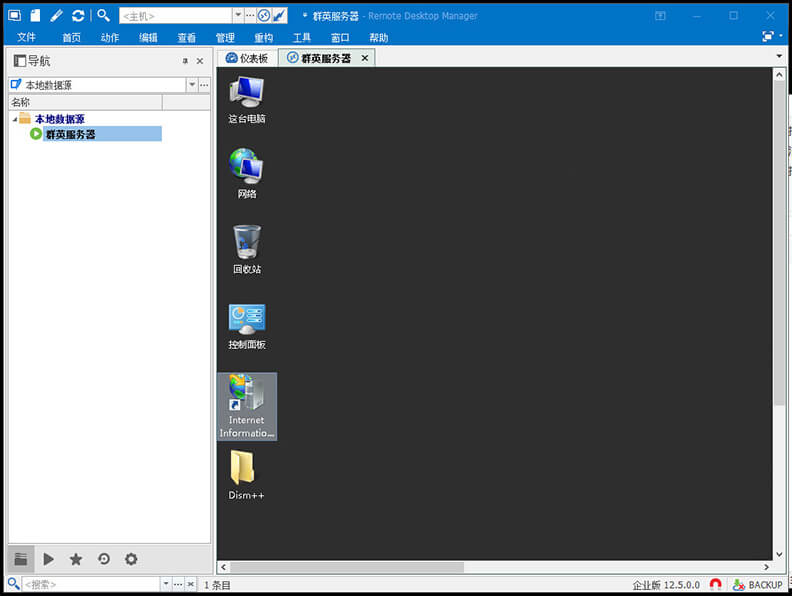Click the Internet Information Services shortcut icon
Image resolution: width=792 pixels, height=596 pixels.
246,406
